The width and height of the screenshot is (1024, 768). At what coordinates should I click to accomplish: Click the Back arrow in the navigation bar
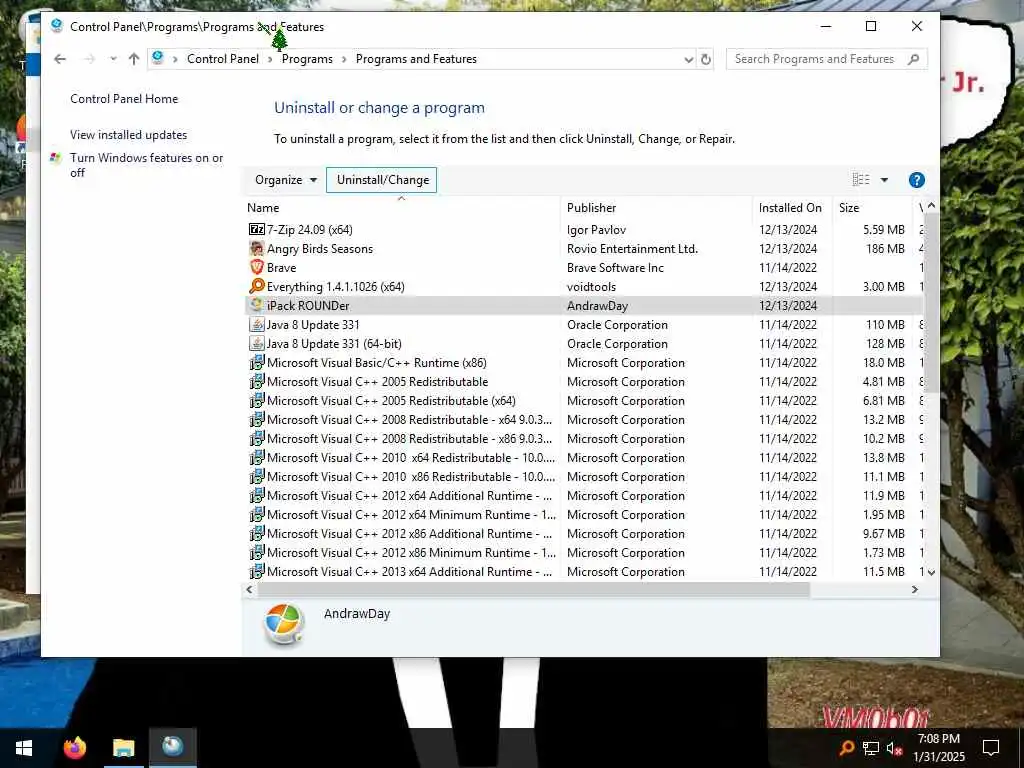click(x=60, y=59)
